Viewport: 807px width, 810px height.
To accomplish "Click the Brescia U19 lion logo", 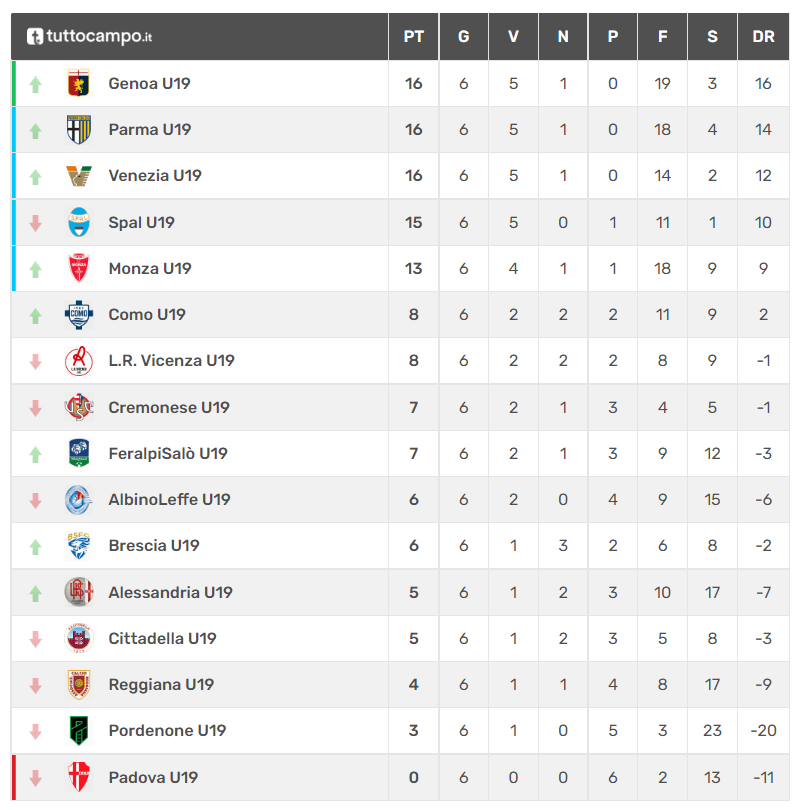I will tap(79, 546).
